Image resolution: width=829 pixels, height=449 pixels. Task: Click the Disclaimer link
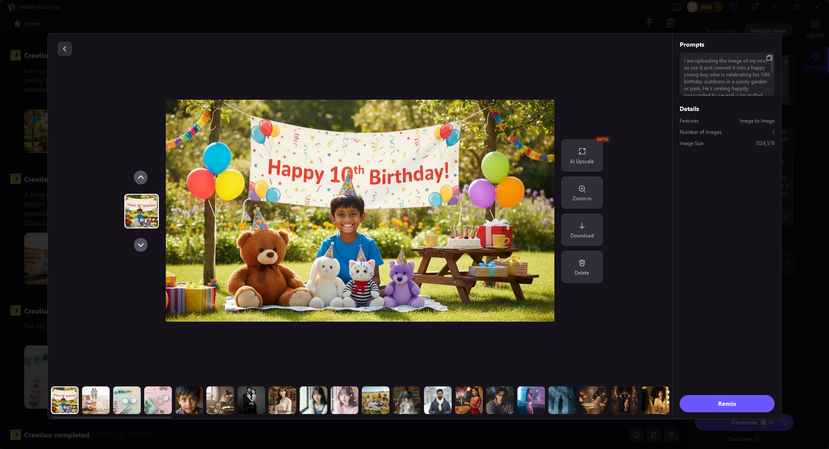pyautogui.click(x=743, y=439)
